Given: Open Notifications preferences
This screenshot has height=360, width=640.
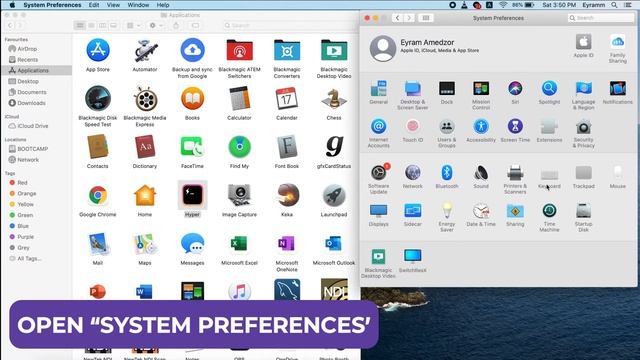Looking at the screenshot, I should click(x=618, y=92).
